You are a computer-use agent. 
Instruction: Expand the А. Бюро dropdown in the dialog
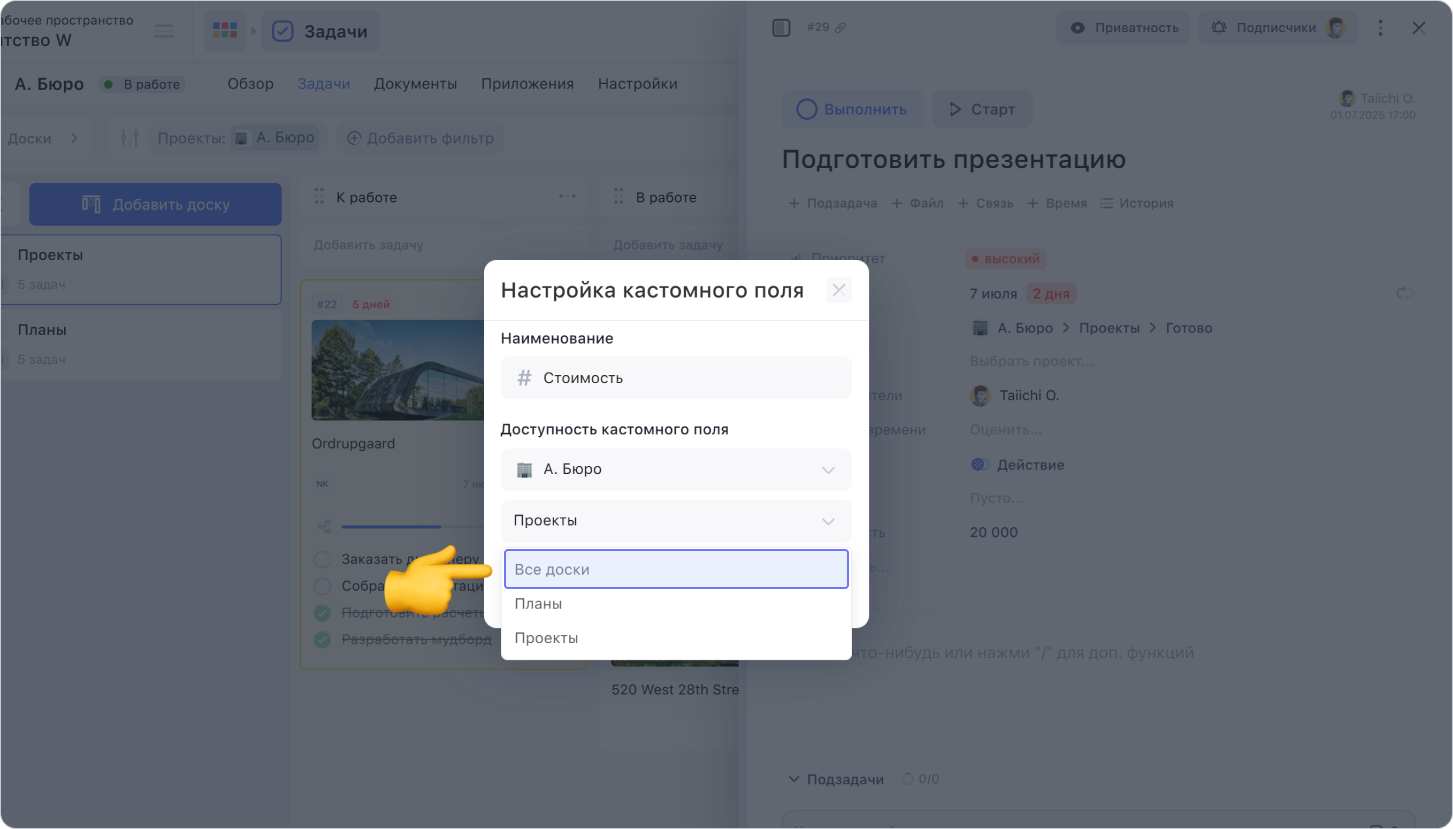pos(676,469)
